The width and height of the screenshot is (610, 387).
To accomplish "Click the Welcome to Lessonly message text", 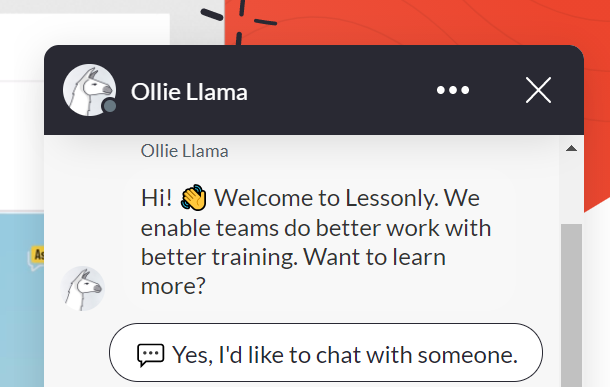I will pyautogui.click(x=316, y=242).
